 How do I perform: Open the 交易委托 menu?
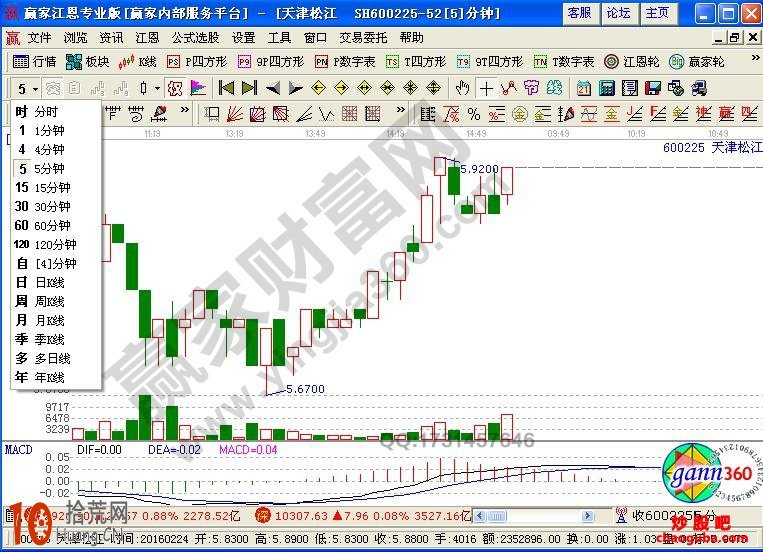(363, 37)
